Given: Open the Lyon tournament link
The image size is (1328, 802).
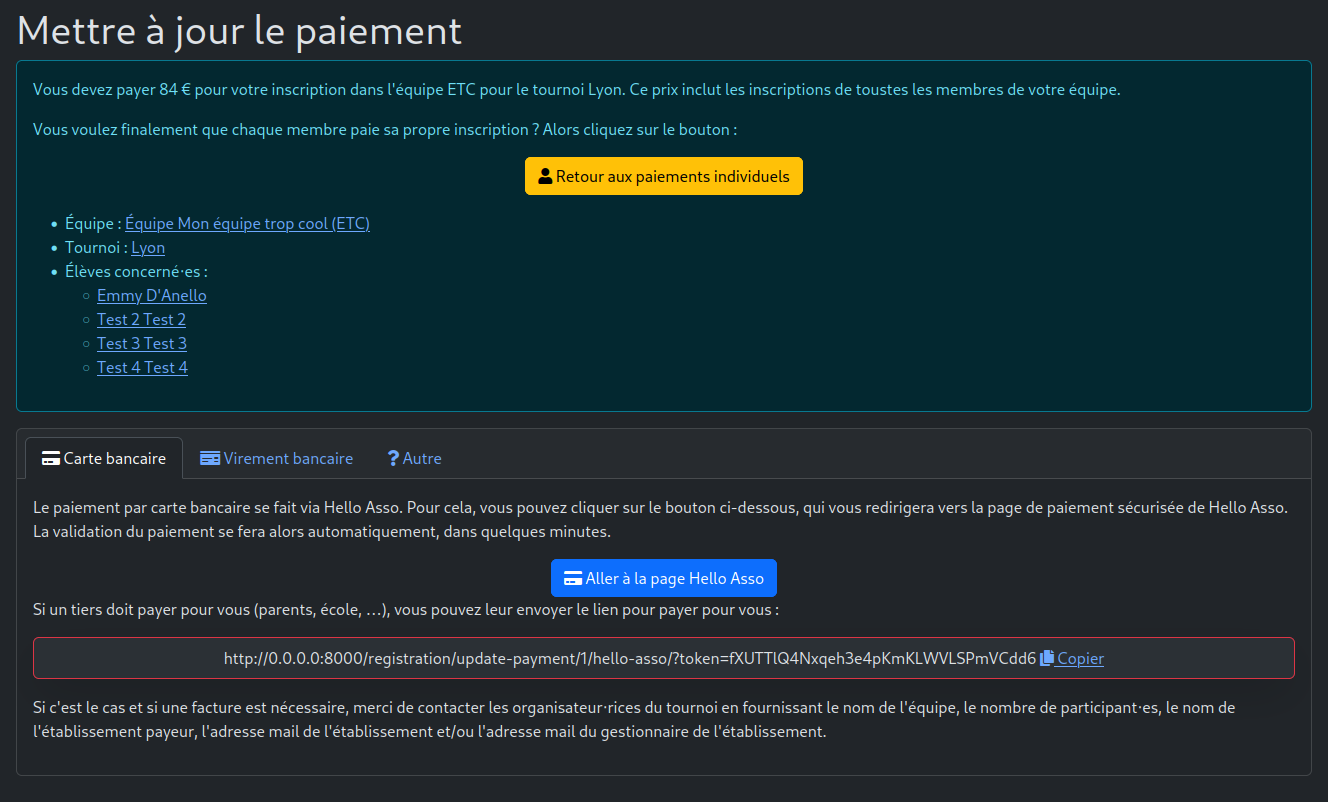Looking at the screenshot, I should click(x=148, y=247).
